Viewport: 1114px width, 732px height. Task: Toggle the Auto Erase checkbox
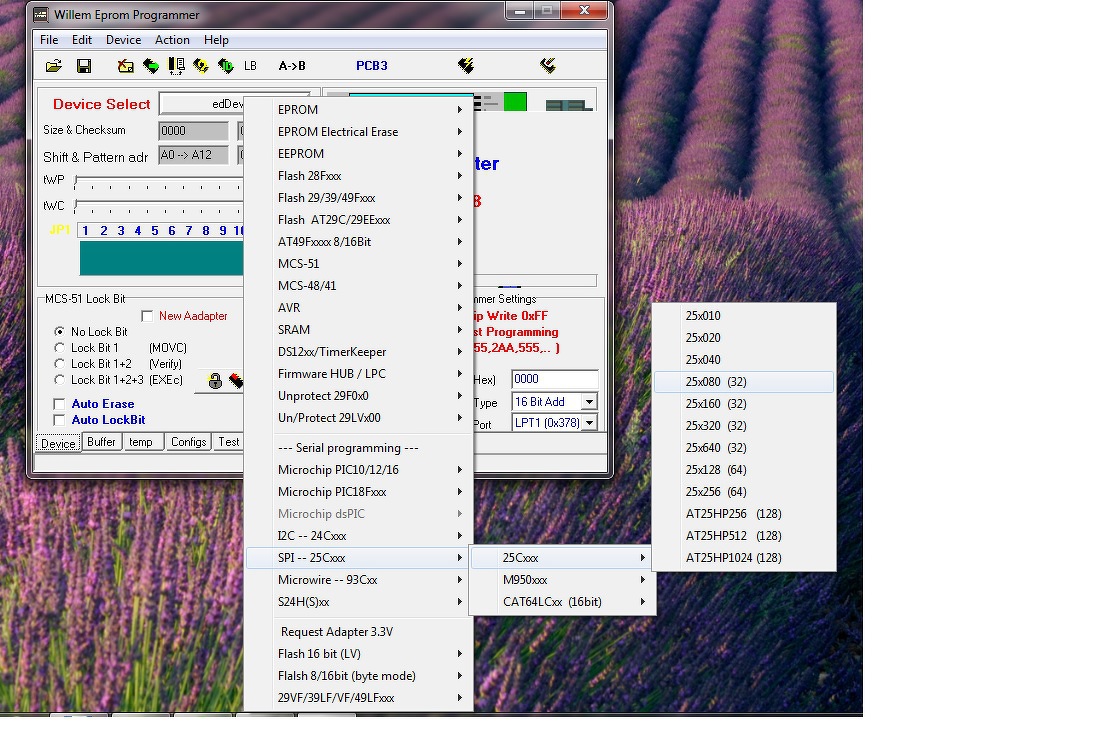click(60, 404)
